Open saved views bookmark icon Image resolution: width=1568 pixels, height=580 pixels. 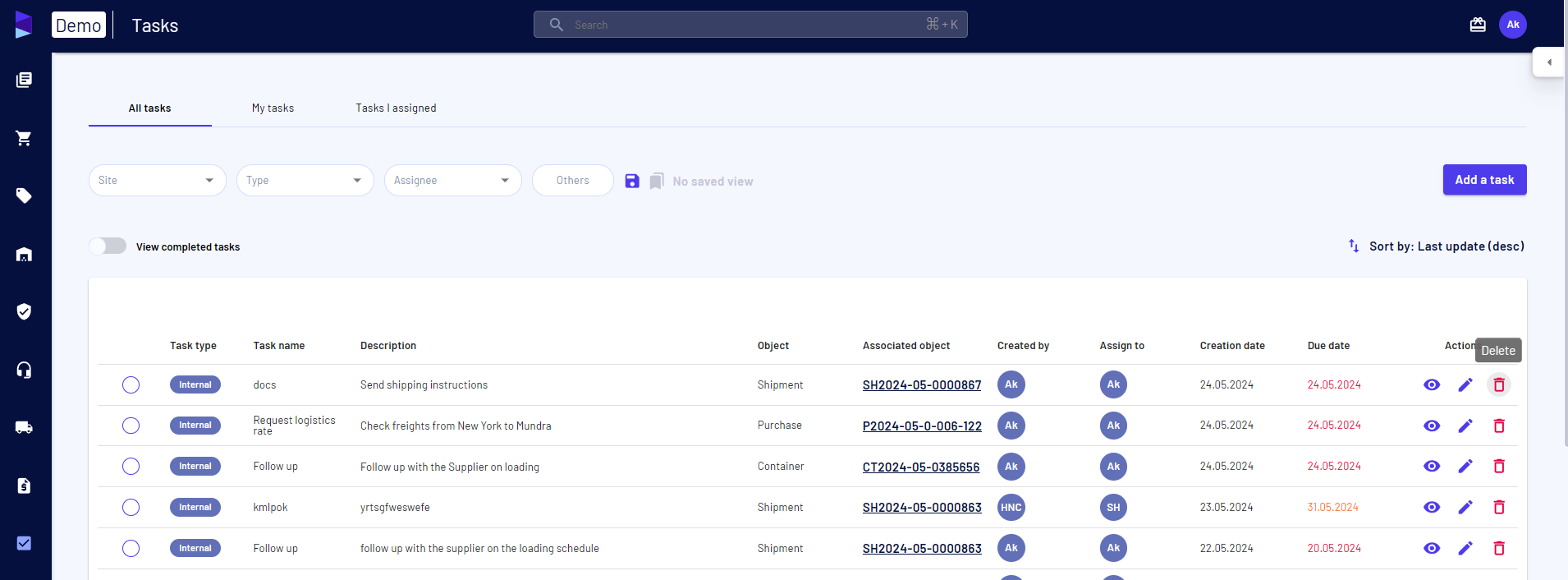pos(657,181)
